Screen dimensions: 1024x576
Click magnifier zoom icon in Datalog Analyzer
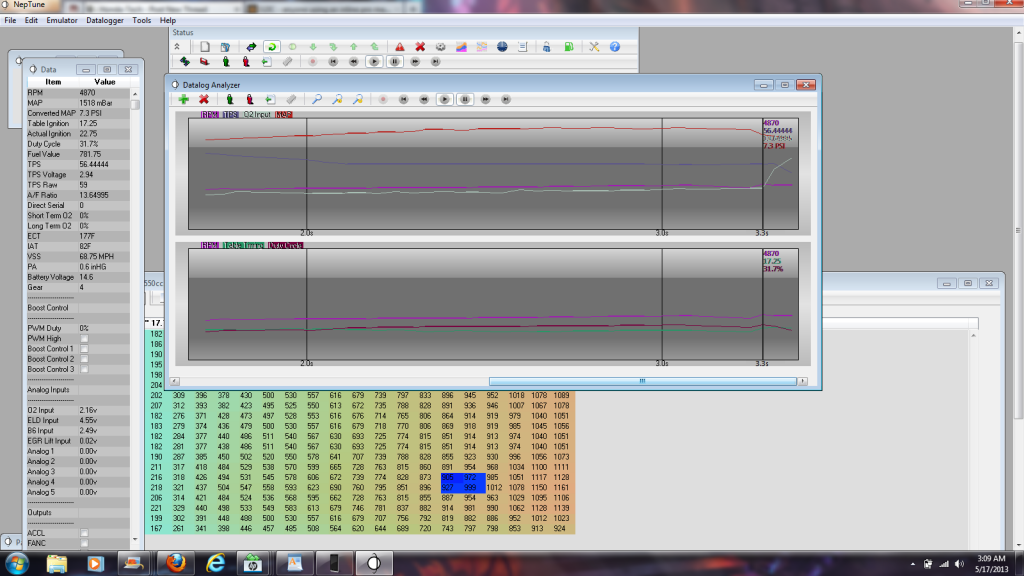pyautogui.click(x=316, y=99)
